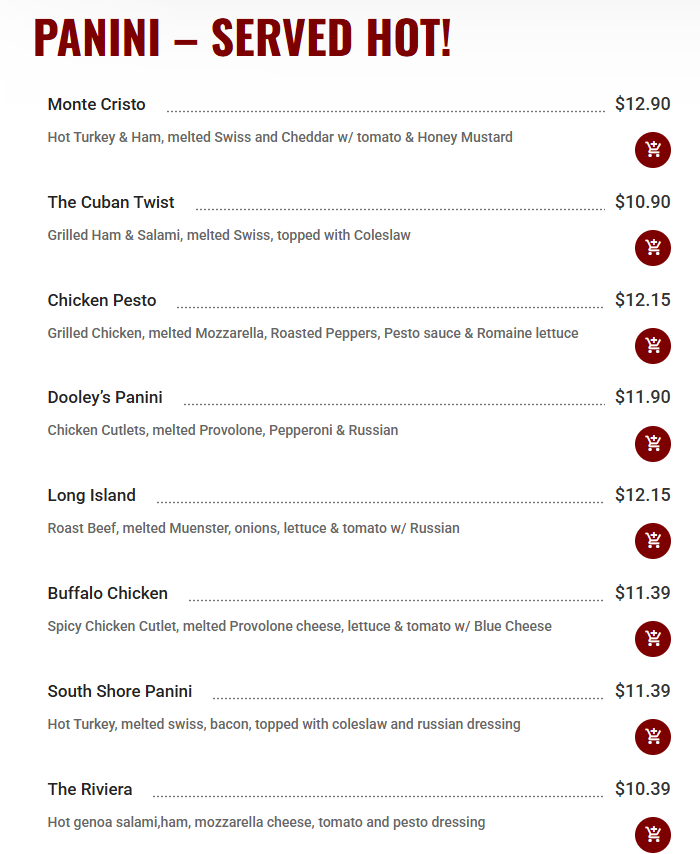Click the Buffalo Chicken description text
This screenshot has width=700, height=854.
pos(299,626)
